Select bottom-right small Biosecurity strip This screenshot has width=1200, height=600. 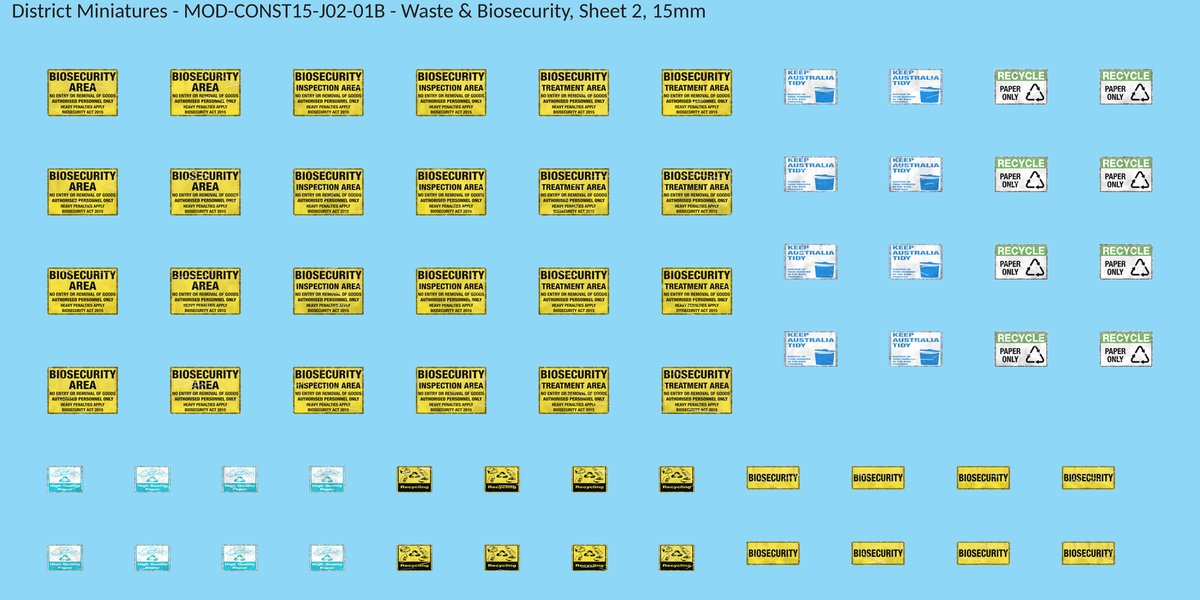click(1088, 553)
